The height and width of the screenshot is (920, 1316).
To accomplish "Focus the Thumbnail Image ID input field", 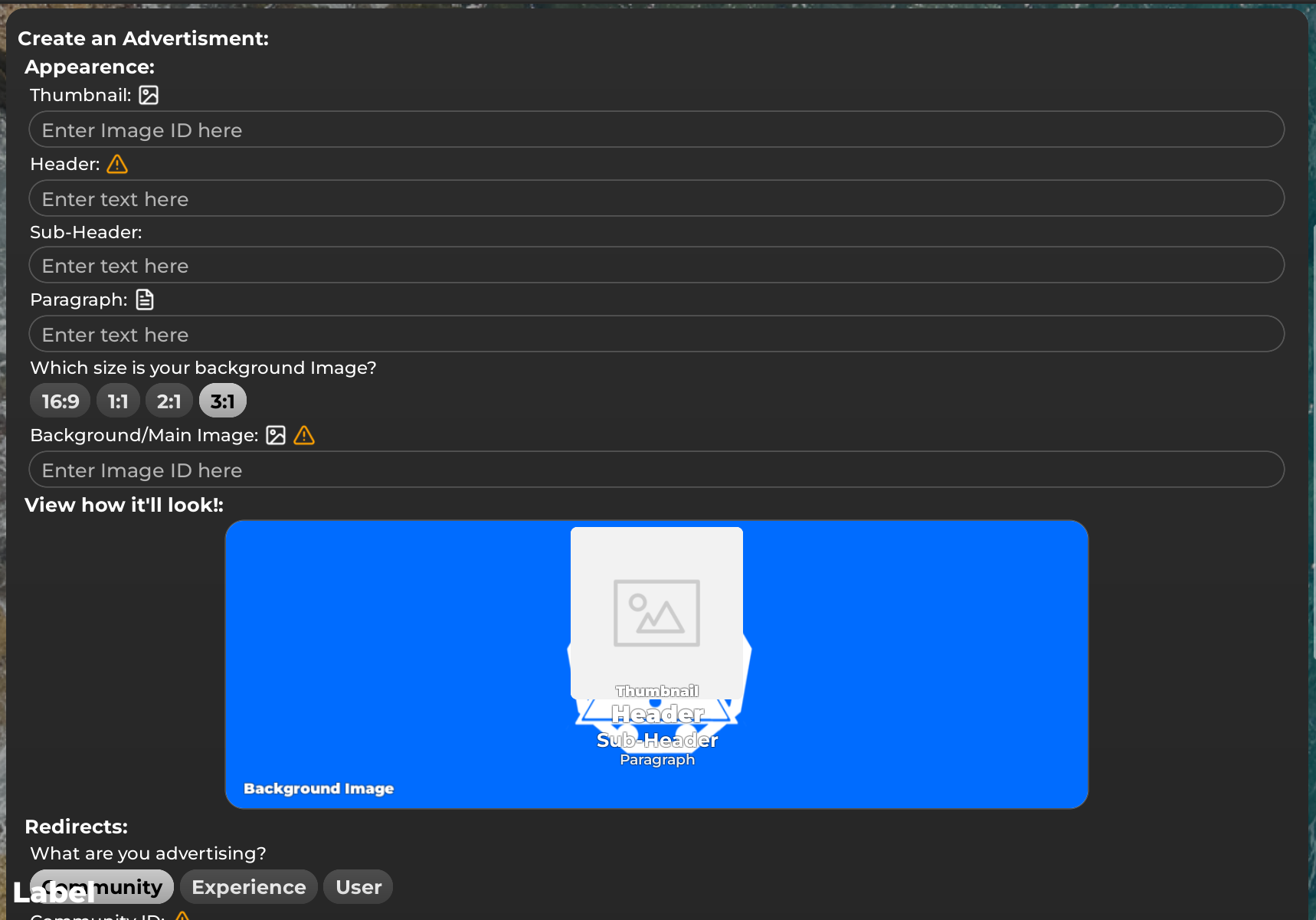I will coord(656,129).
